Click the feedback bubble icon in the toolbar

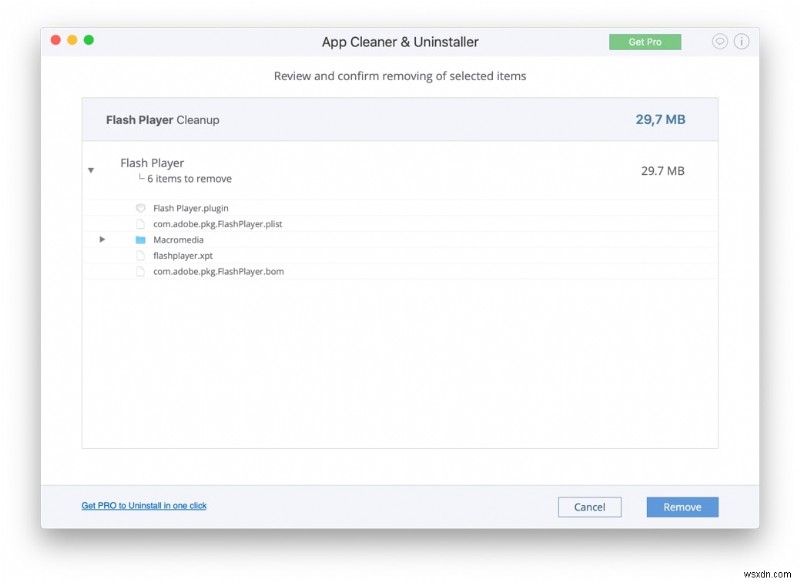718,41
